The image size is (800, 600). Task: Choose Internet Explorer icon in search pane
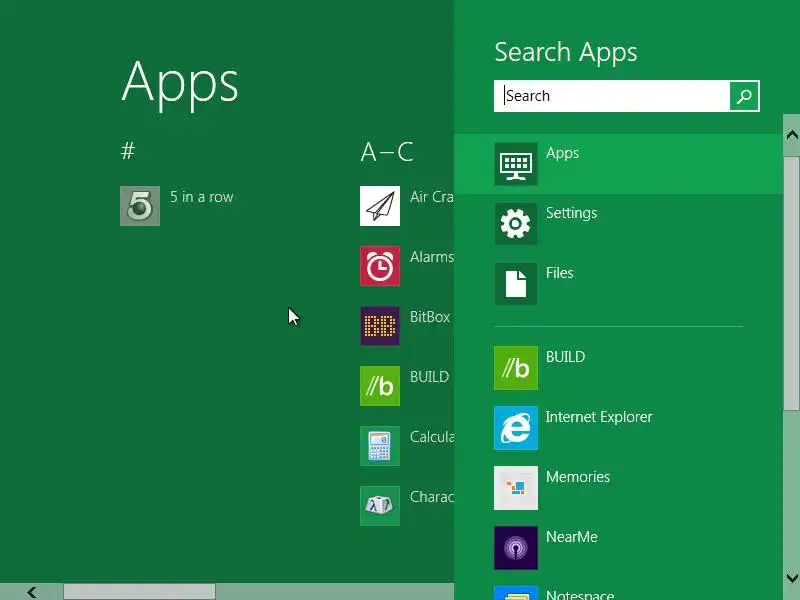pyautogui.click(x=516, y=428)
